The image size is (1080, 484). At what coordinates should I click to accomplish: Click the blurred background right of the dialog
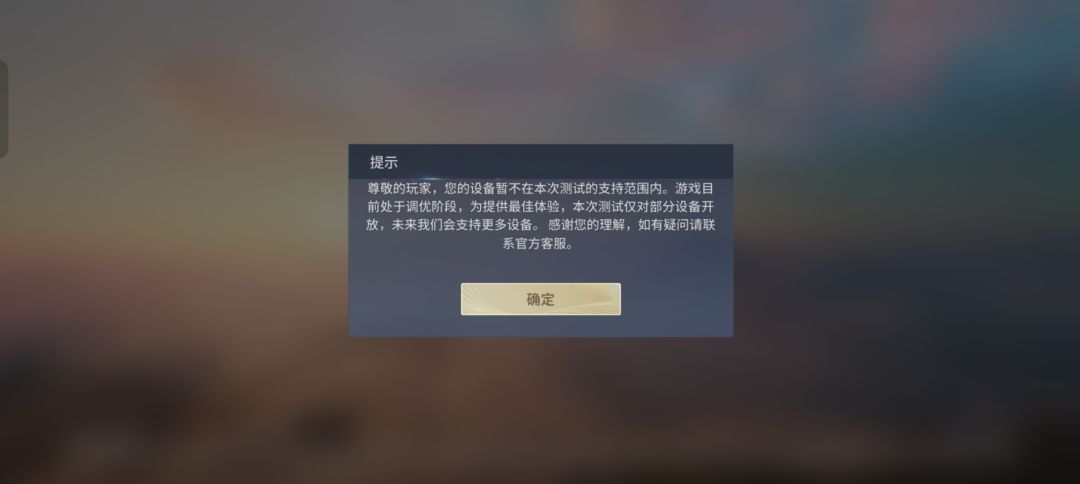coord(895,241)
